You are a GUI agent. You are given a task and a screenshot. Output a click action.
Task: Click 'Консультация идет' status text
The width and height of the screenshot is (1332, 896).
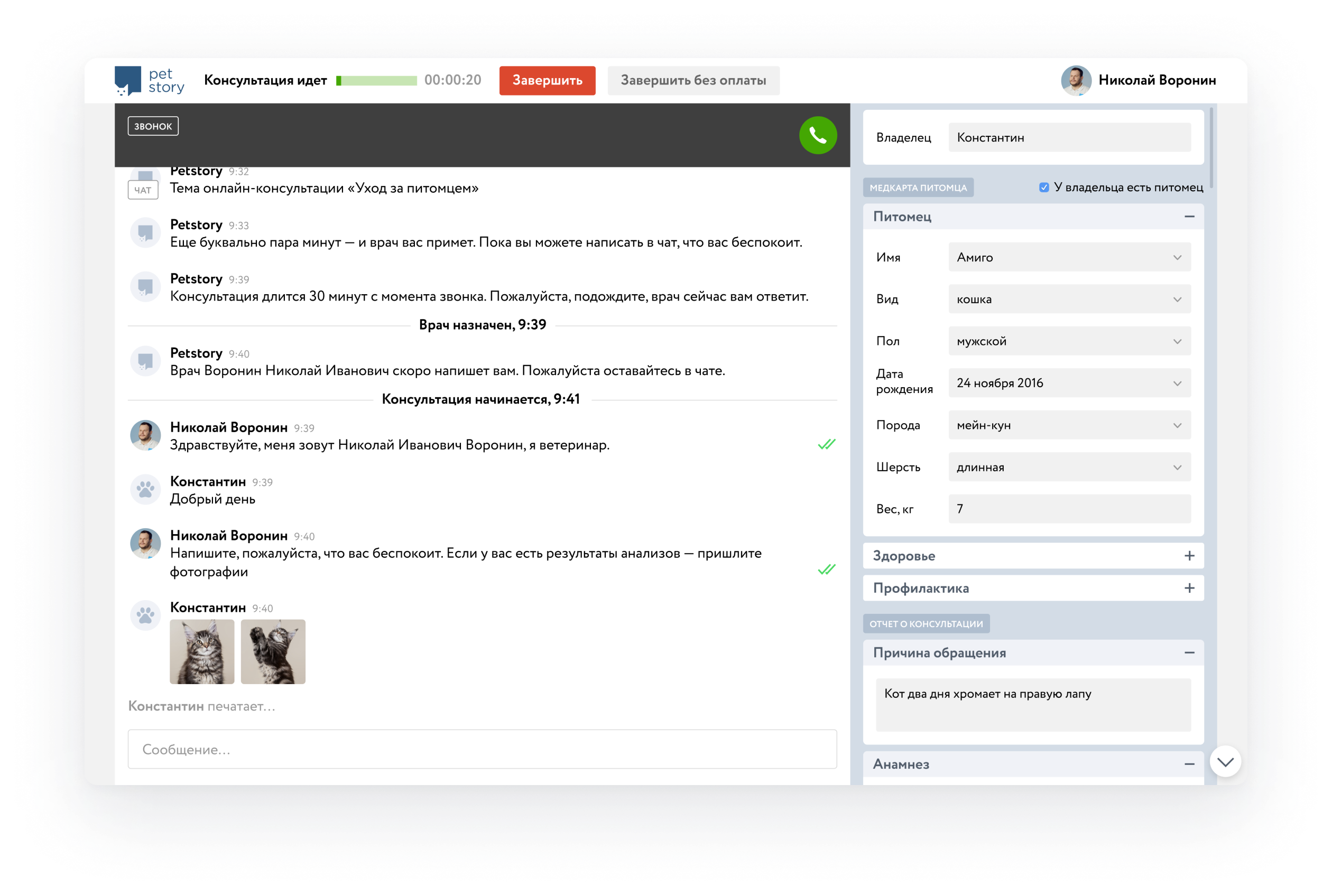coord(265,80)
